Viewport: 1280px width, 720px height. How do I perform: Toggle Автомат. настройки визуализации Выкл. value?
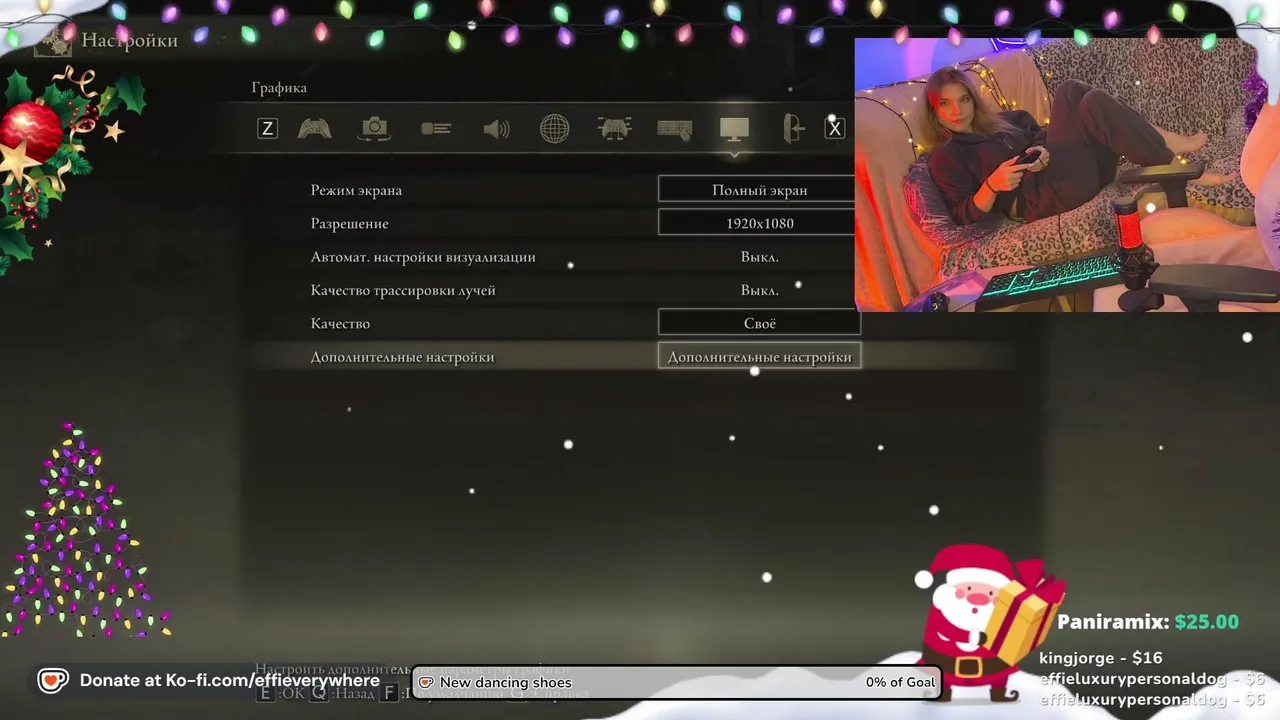point(759,257)
